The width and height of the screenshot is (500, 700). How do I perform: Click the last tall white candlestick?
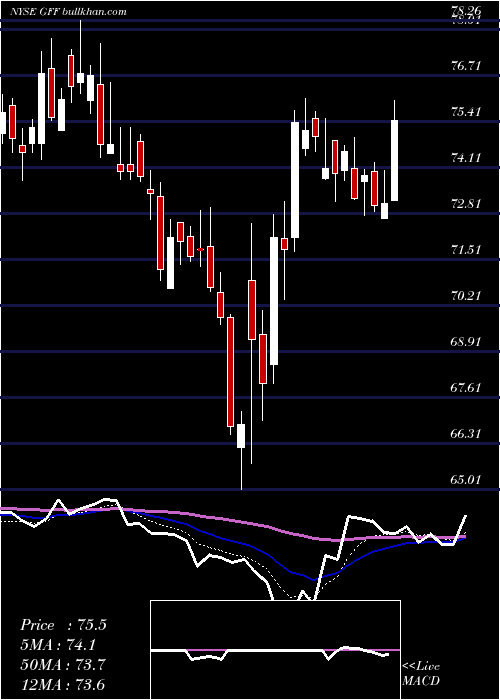tap(395, 160)
